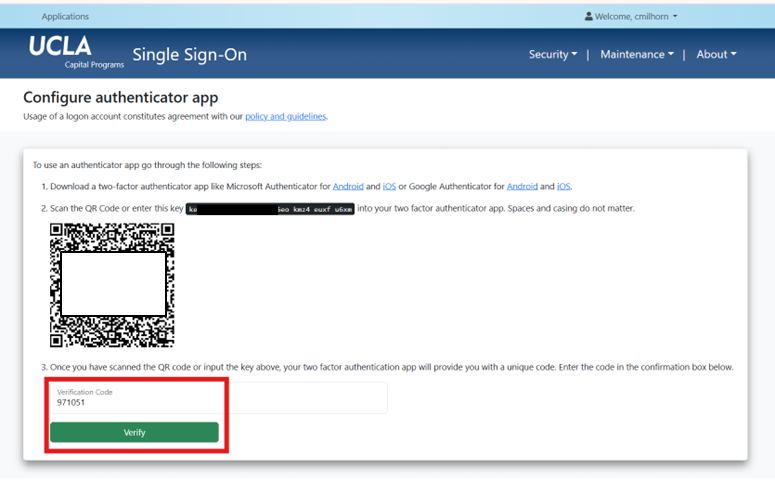Click the green Verify button

coord(134,432)
